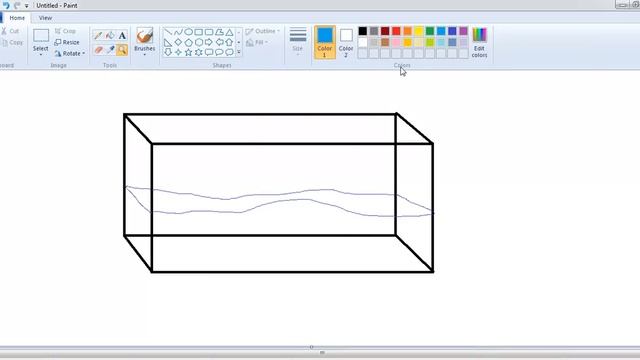Pick the Oval callout shape
640x360 pixels.
219,52
